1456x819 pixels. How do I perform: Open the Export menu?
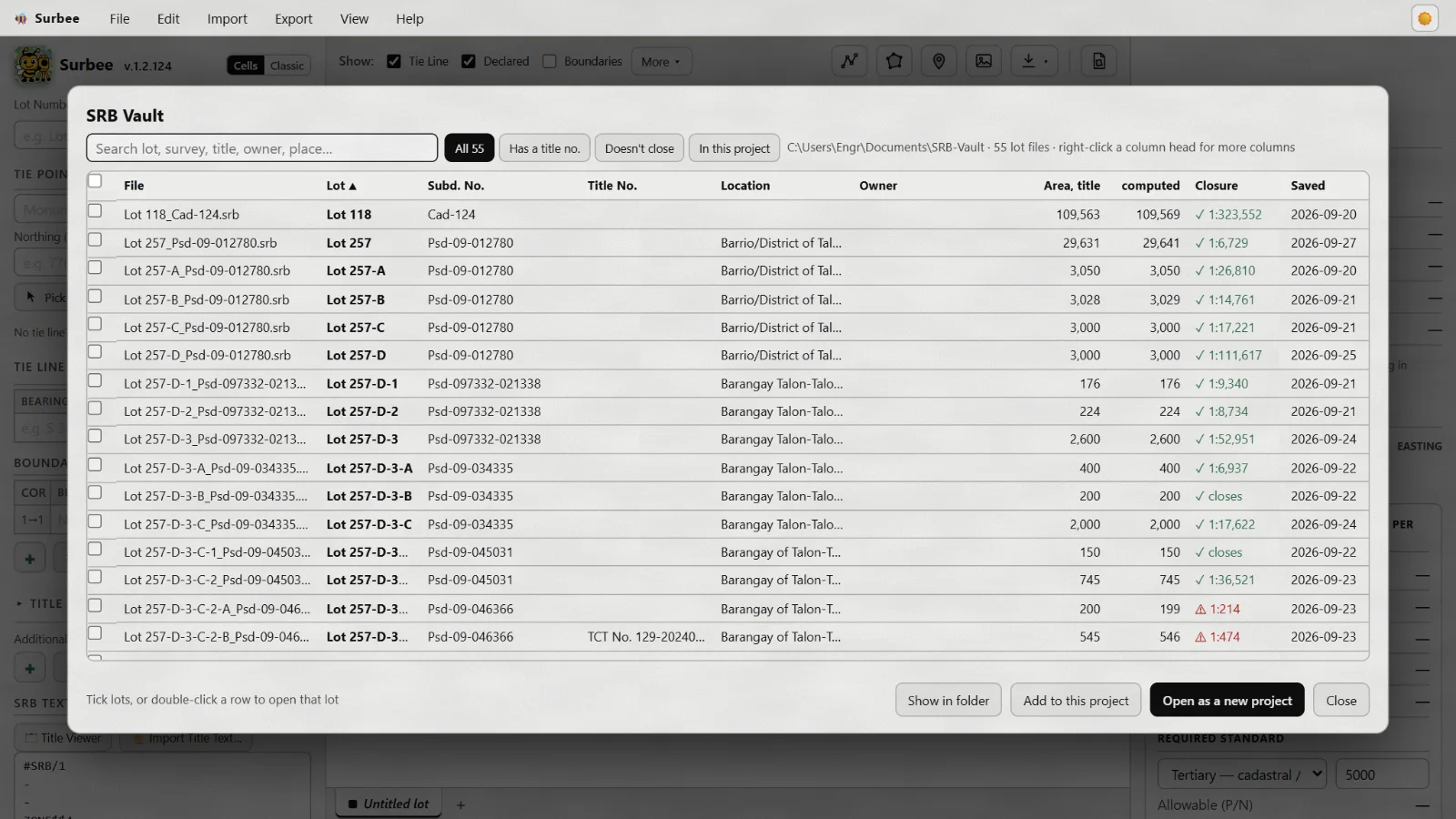coord(293,18)
